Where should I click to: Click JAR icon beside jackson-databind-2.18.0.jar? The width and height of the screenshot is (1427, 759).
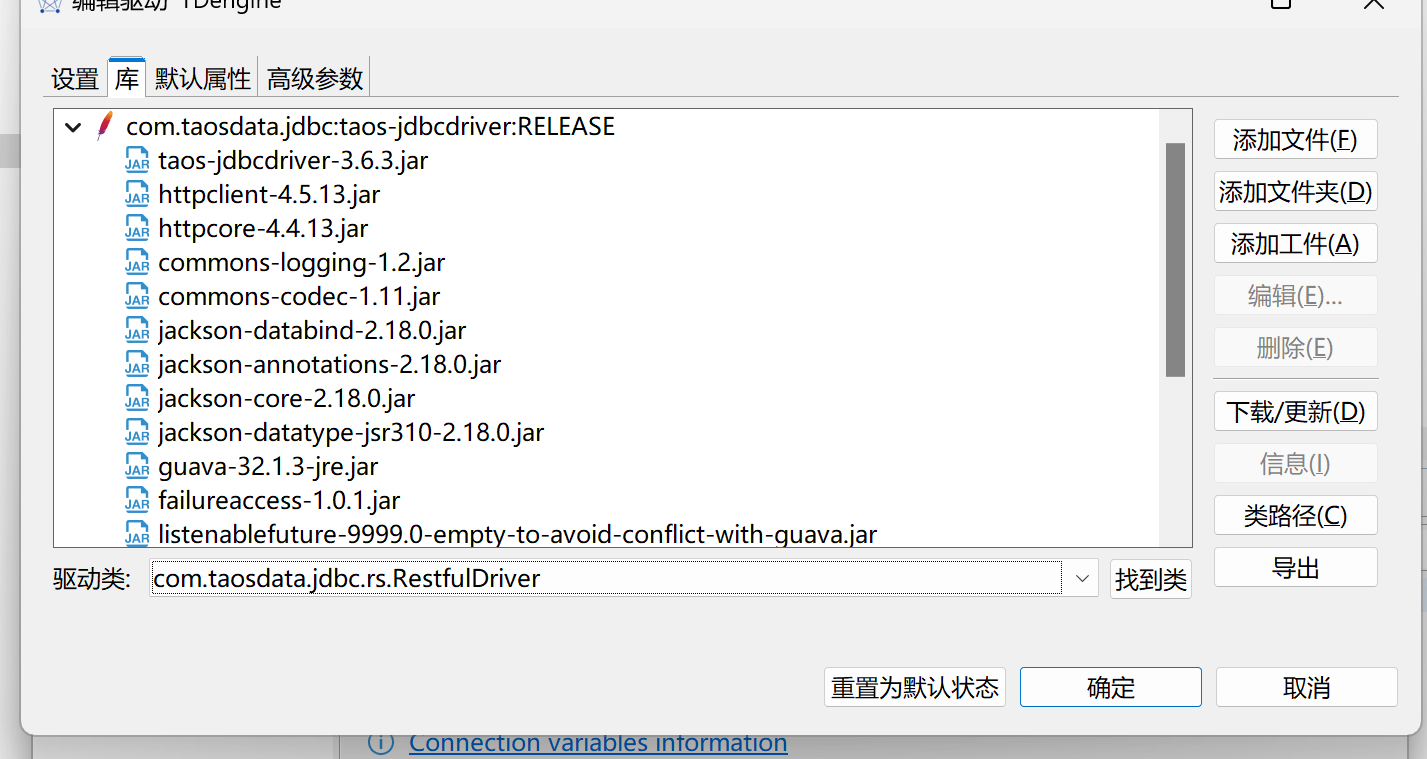(137, 330)
